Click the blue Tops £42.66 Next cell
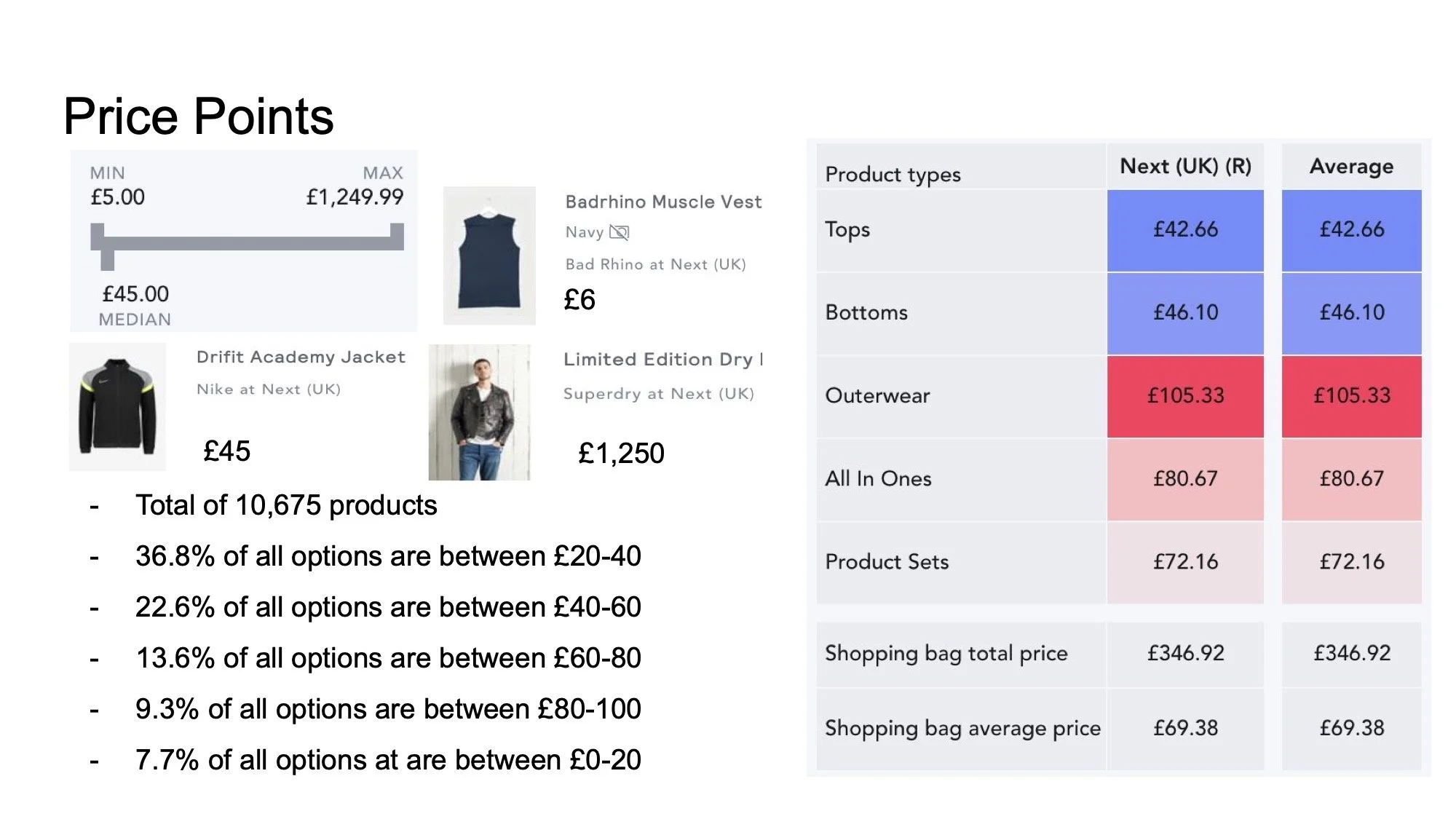Screen dimensions: 1456x819 pos(1185,230)
